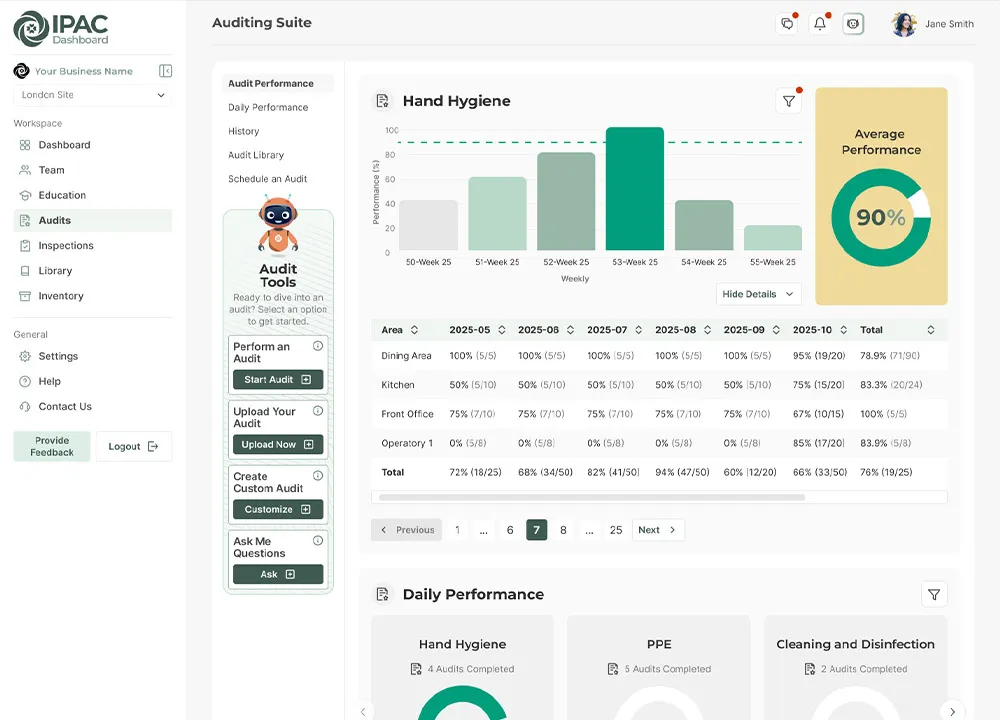The width and height of the screenshot is (1000, 720).
Task: Open the Audit Library submenu item
Action: [x=256, y=155]
